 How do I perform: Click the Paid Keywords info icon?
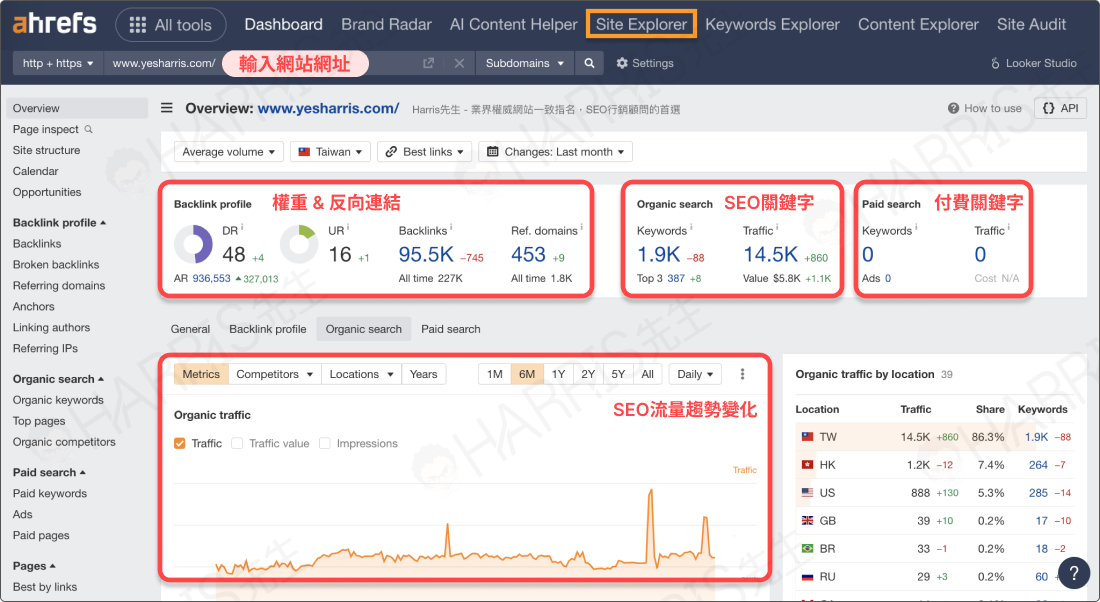(916, 227)
